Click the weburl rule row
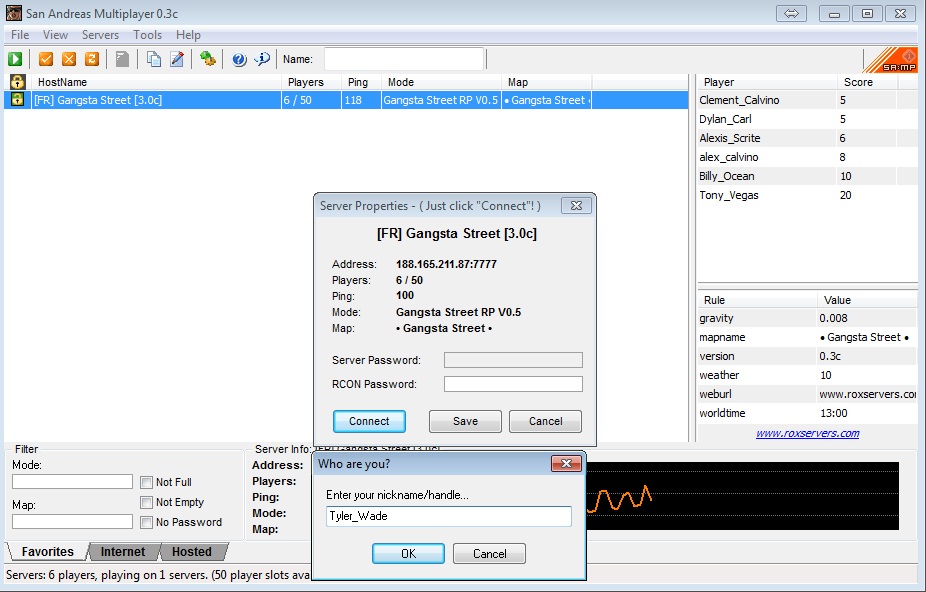This screenshot has height=592, width=926. click(x=807, y=394)
